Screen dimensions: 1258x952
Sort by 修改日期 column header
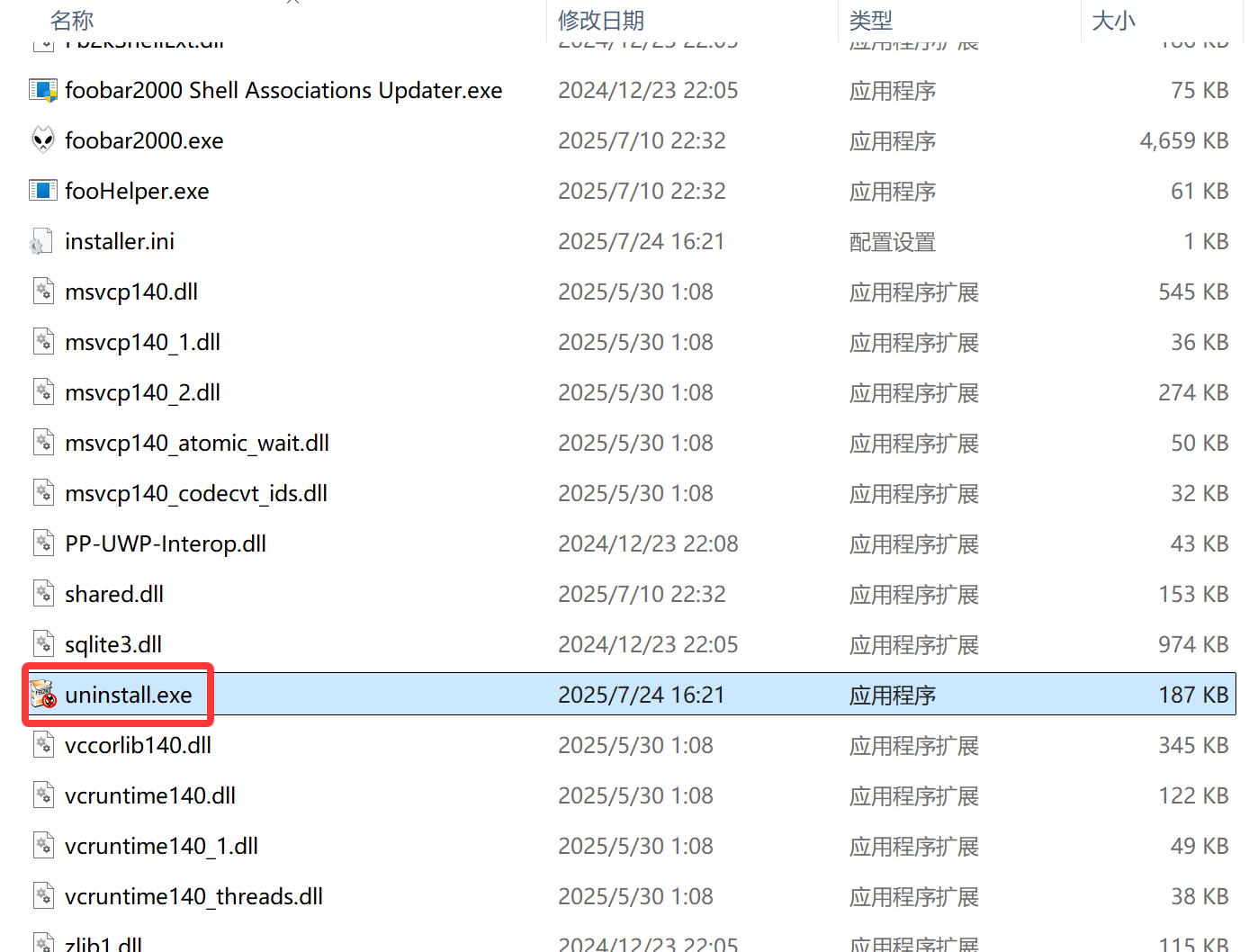pyautogui.click(x=601, y=20)
